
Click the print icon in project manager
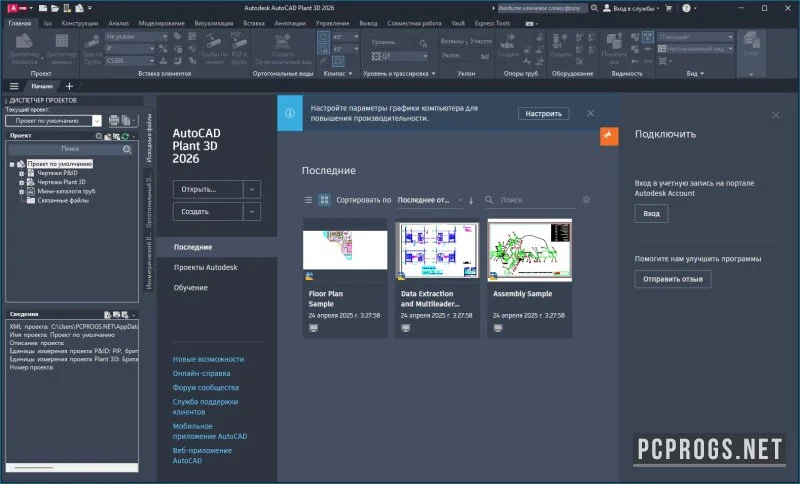pyautogui.click(x=114, y=120)
